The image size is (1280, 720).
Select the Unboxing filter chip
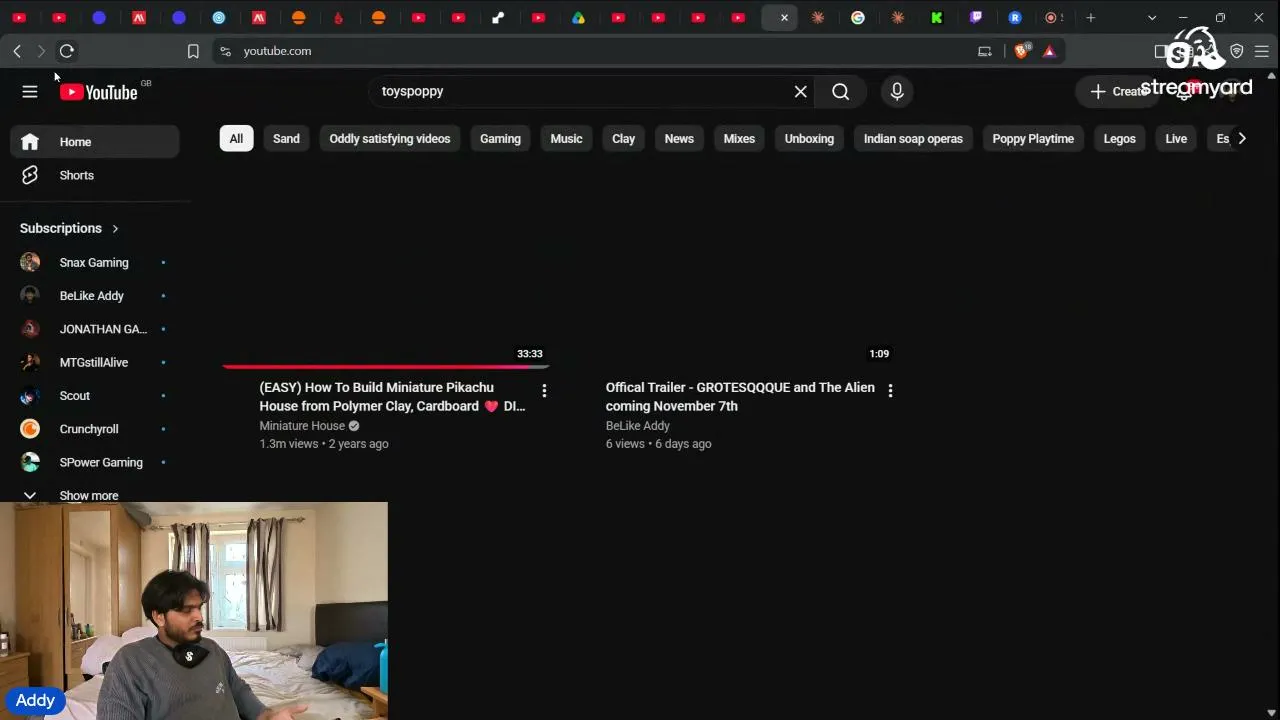pos(809,139)
